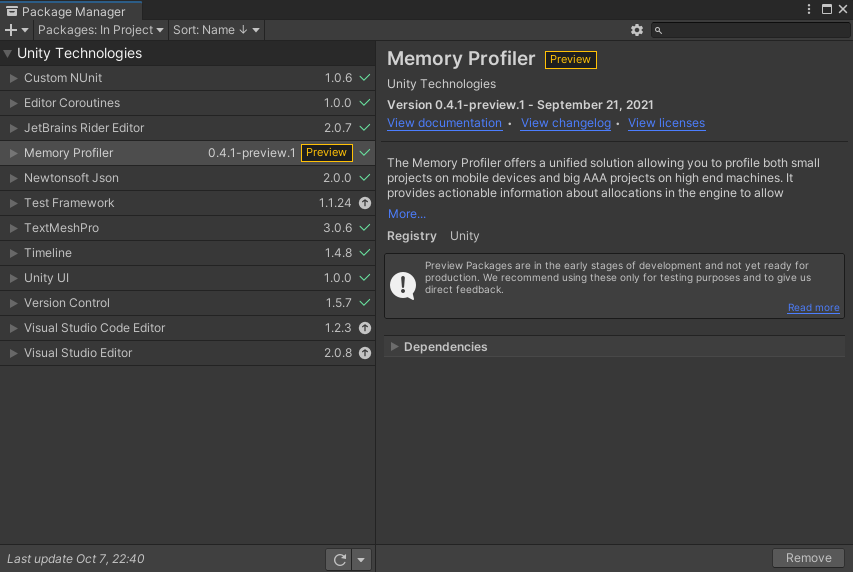Expand the JetBrains Rider Editor arrow
The width and height of the screenshot is (853, 572).
(x=14, y=128)
